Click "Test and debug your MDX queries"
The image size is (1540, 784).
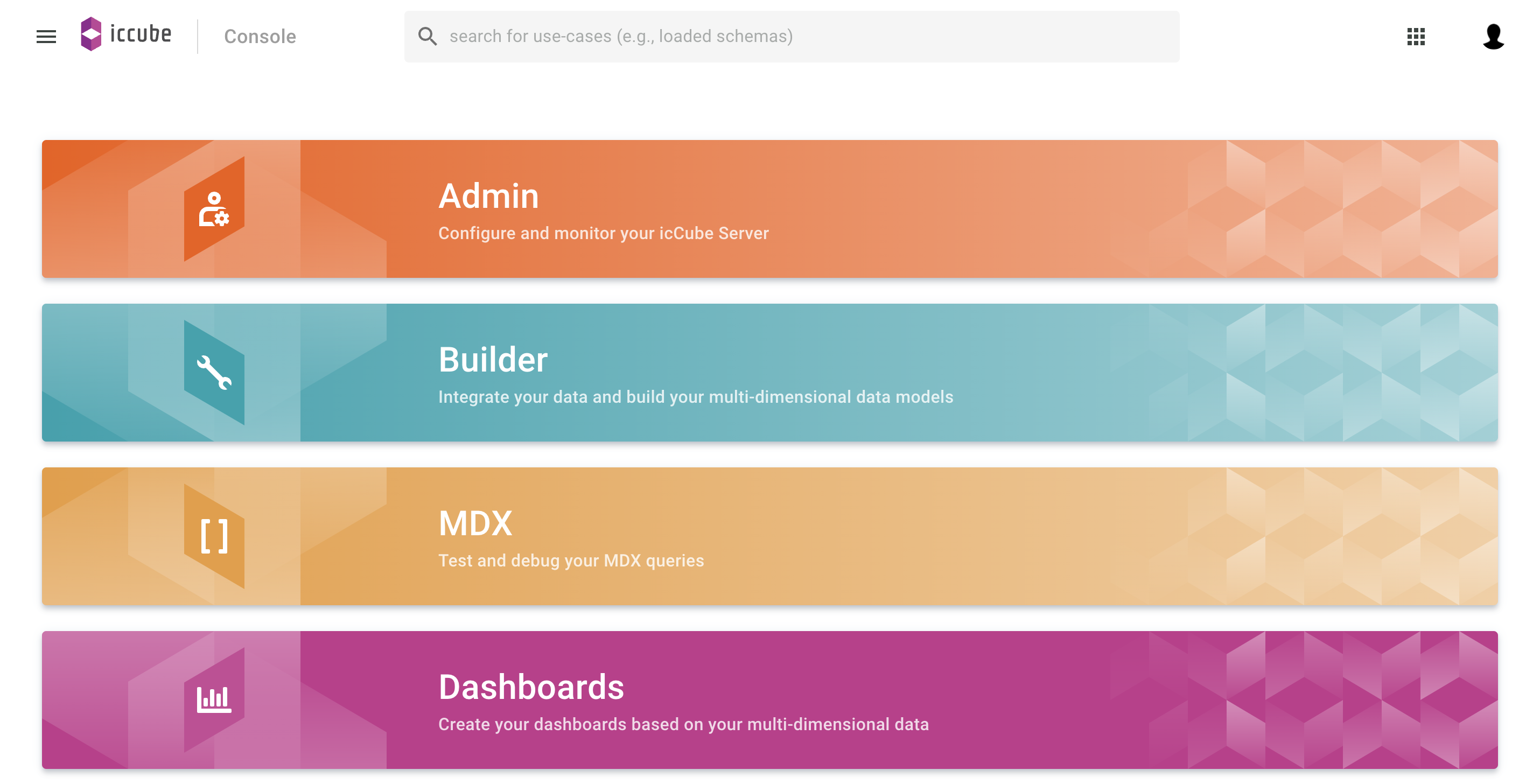pyautogui.click(x=571, y=561)
